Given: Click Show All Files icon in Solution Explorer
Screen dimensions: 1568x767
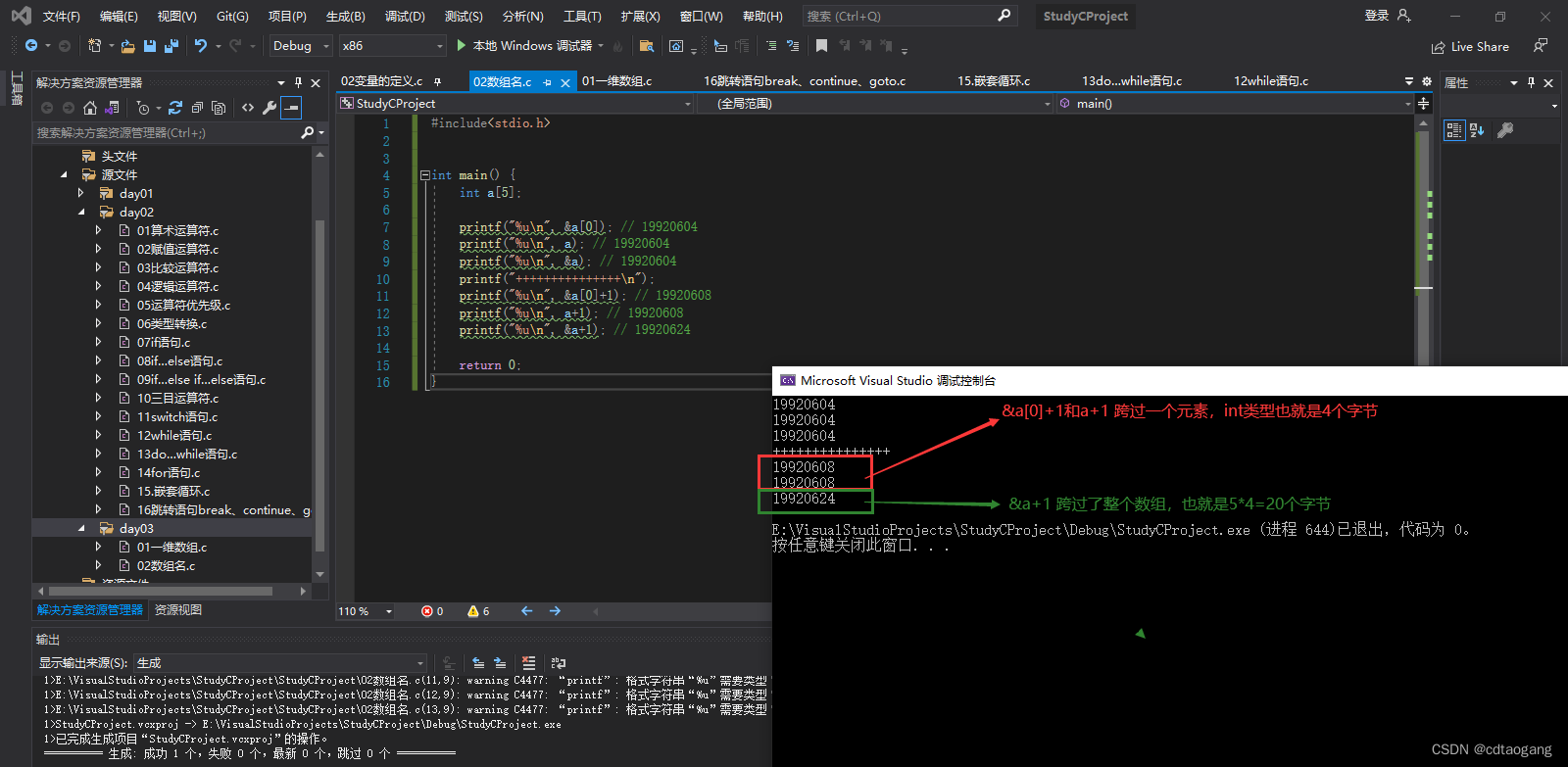Looking at the screenshot, I should [x=219, y=108].
